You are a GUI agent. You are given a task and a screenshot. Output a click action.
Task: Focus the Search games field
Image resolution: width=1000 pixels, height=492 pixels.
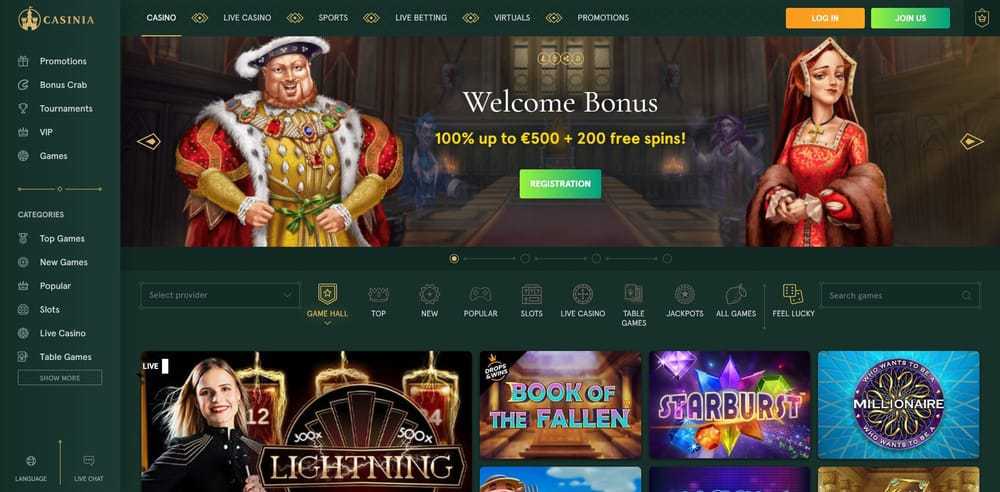[x=900, y=295]
